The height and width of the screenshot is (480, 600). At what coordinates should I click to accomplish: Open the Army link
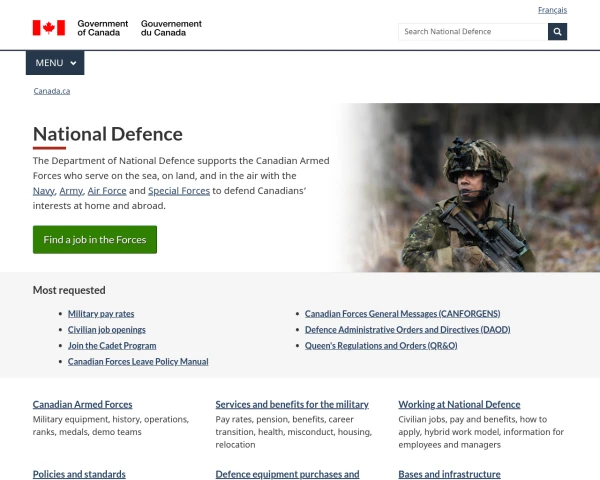point(71,190)
